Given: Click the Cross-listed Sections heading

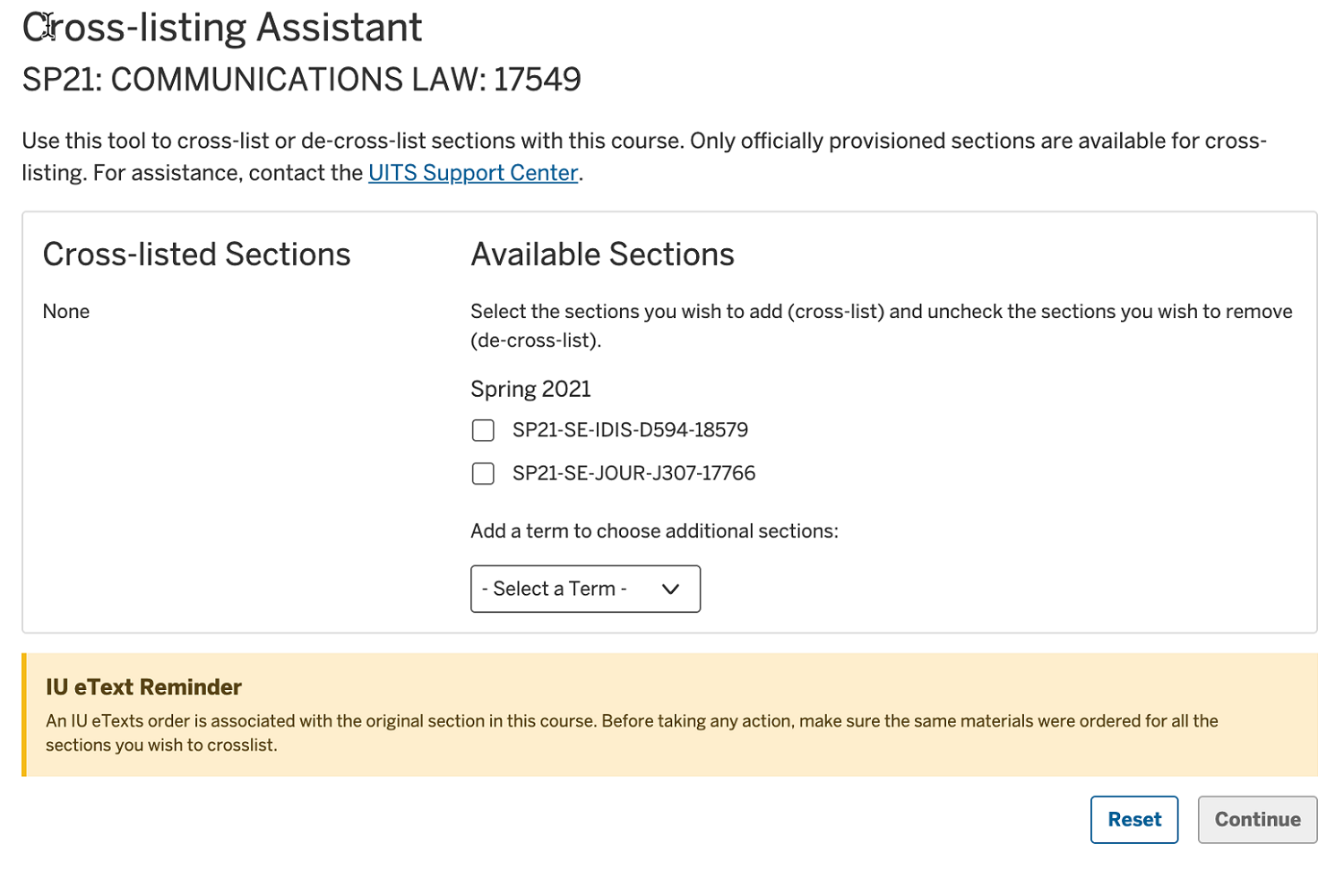Looking at the screenshot, I should click(x=196, y=254).
